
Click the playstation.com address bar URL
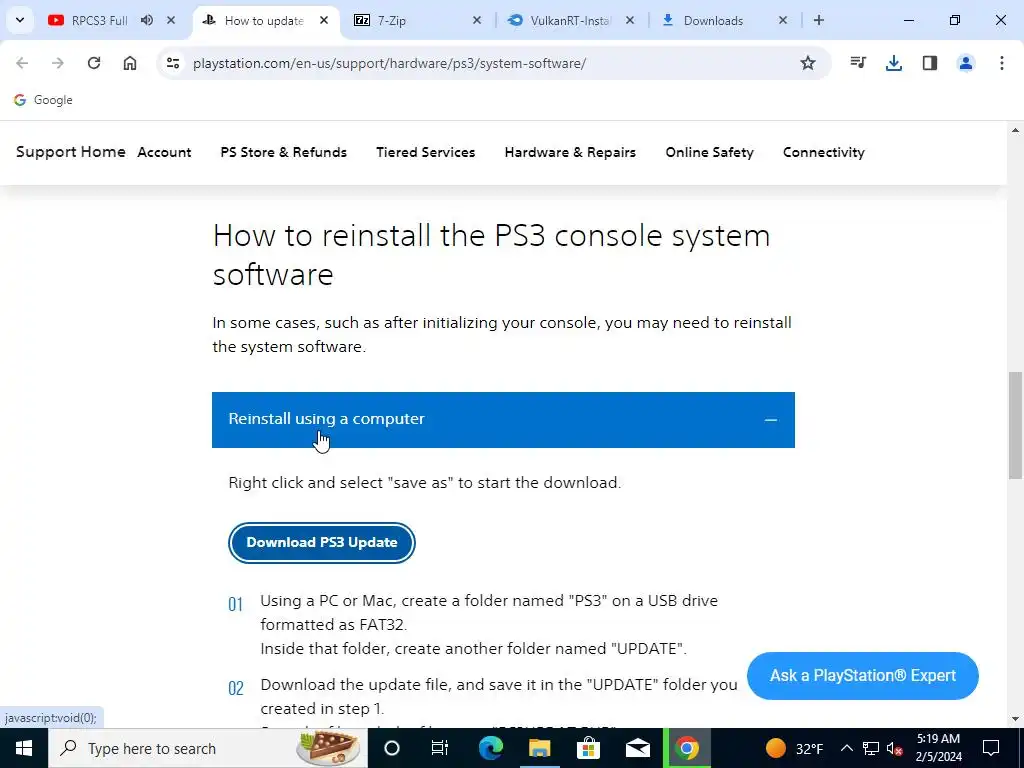tap(389, 63)
